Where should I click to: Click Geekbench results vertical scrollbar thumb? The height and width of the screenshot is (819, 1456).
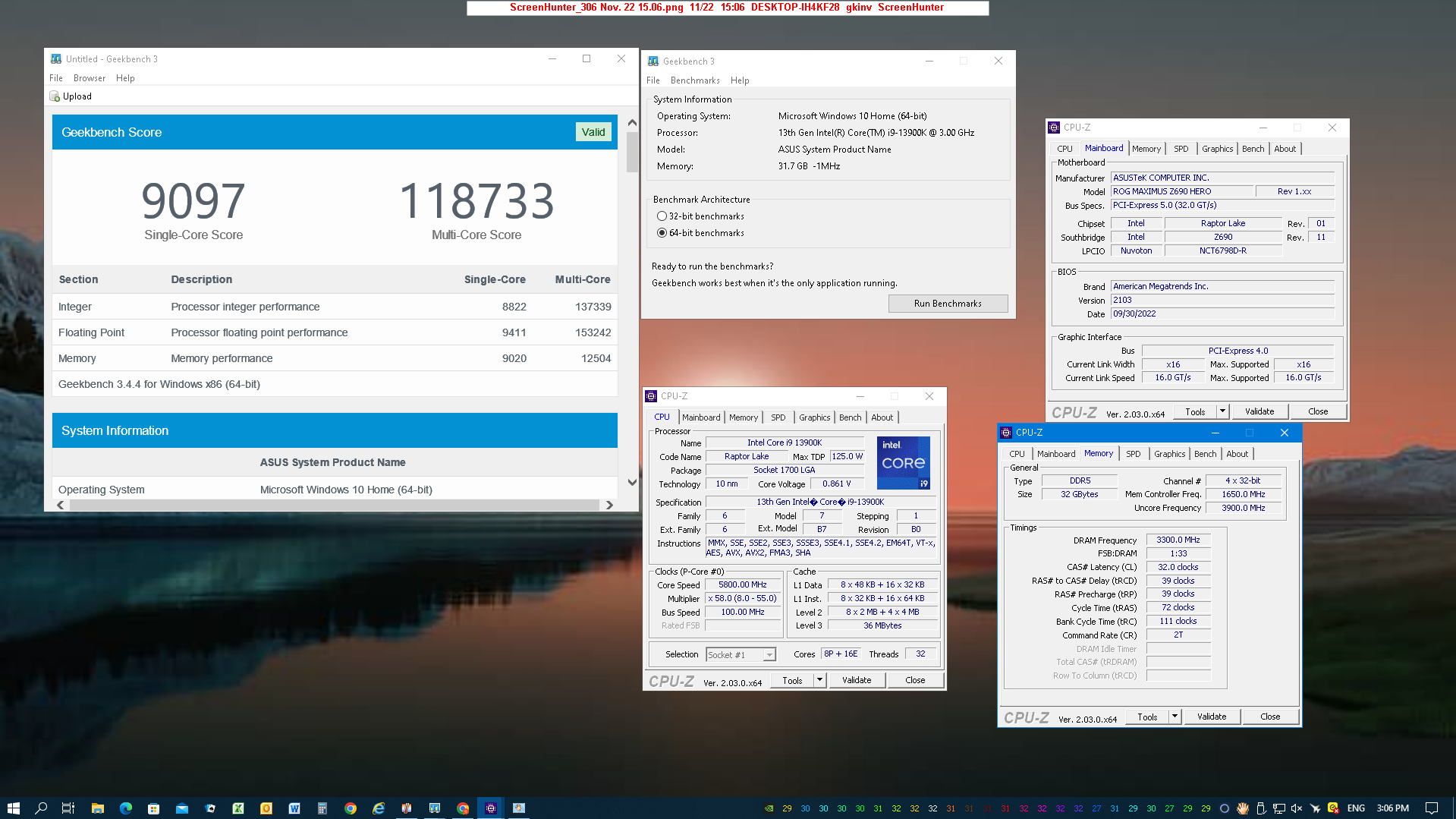tap(632, 152)
